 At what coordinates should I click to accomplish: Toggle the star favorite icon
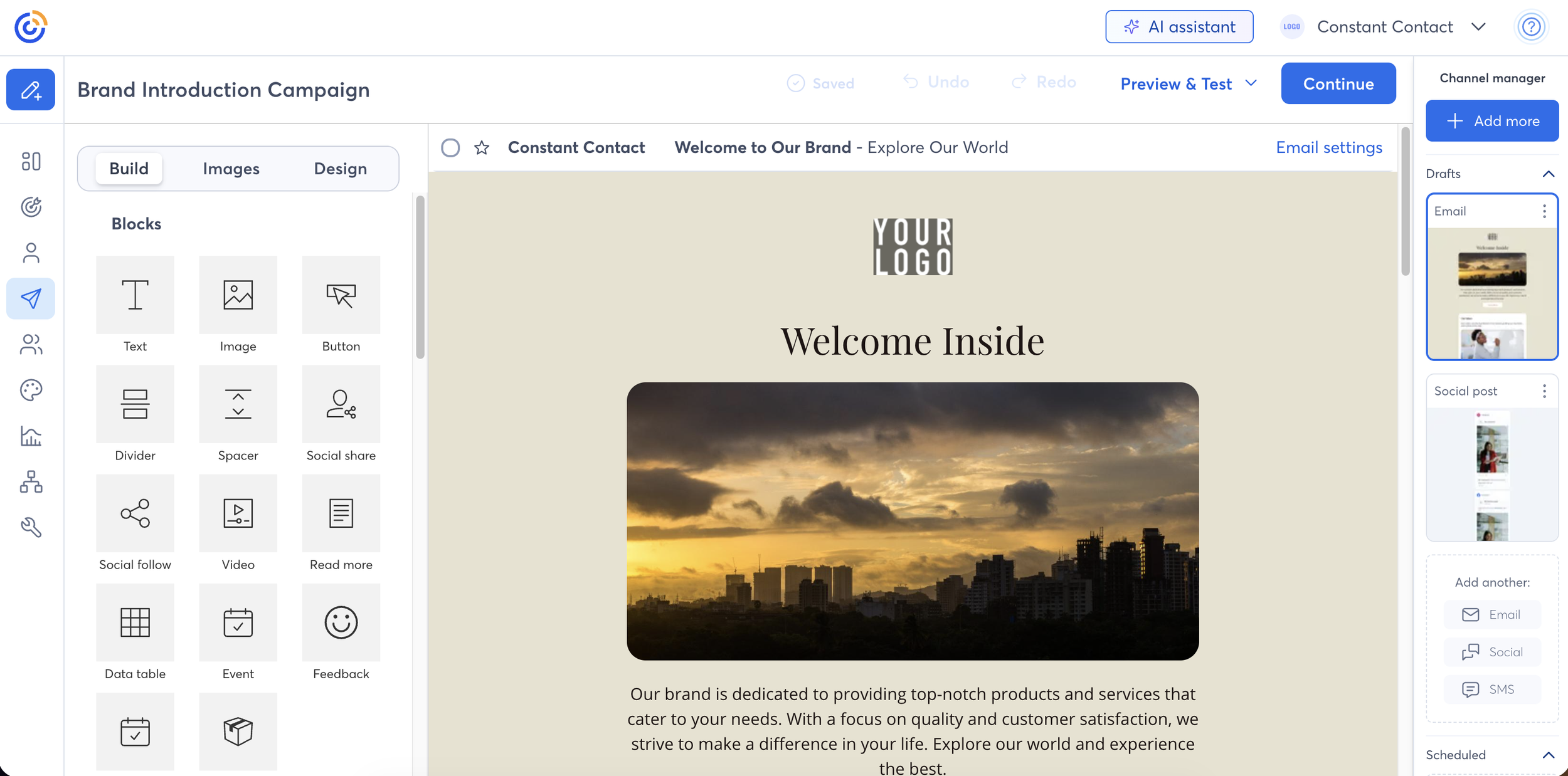click(482, 148)
